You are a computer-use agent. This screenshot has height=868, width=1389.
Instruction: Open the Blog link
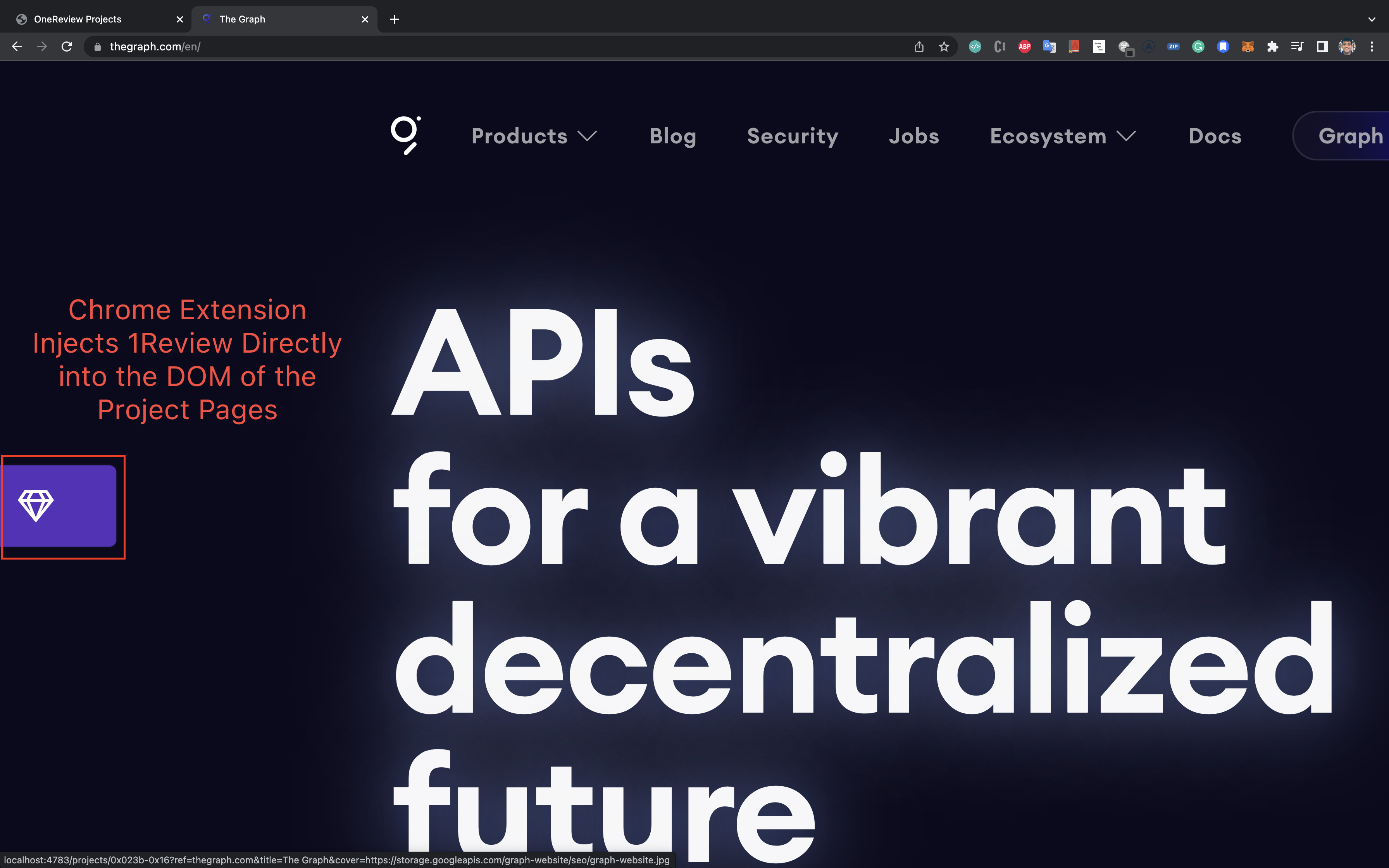pos(673,136)
